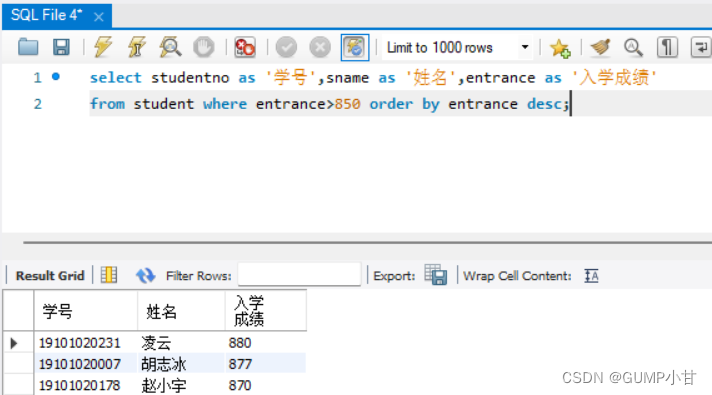Select cell with value 877

tap(266, 364)
